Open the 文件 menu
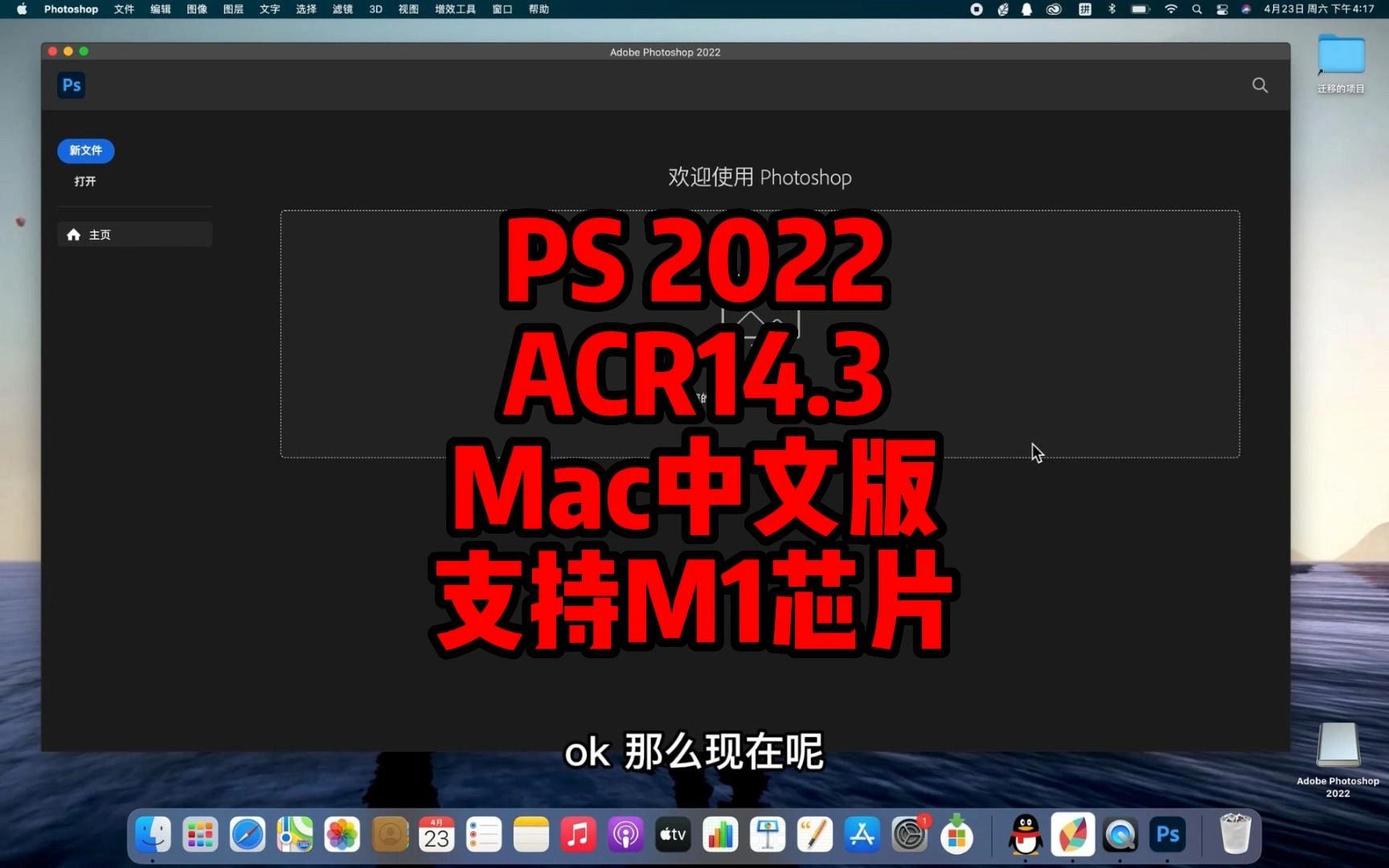Viewport: 1389px width, 868px height. click(x=123, y=9)
